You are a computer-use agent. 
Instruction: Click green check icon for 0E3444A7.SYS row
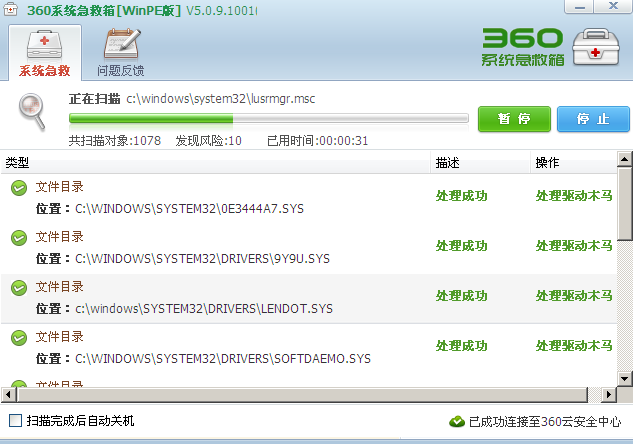19,188
